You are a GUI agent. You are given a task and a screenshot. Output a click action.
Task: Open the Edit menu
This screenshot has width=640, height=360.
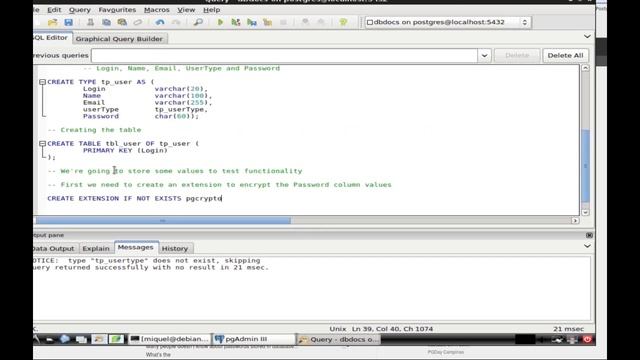click(x=54, y=10)
